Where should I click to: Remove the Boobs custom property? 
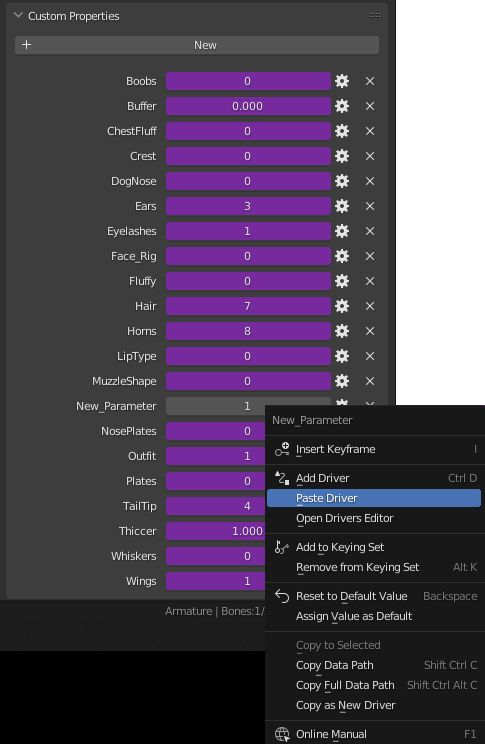pyautogui.click(x=370, y=81)
